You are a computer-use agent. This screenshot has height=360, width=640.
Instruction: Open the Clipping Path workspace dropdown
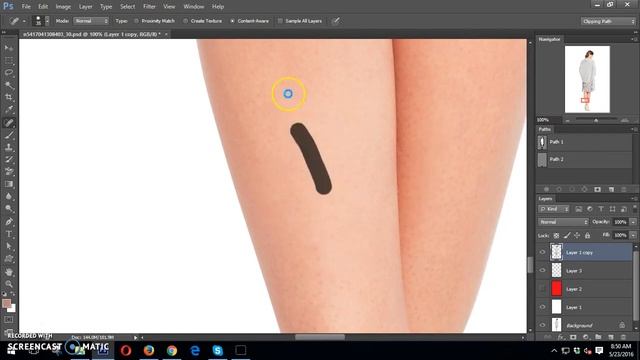point(608,21)
